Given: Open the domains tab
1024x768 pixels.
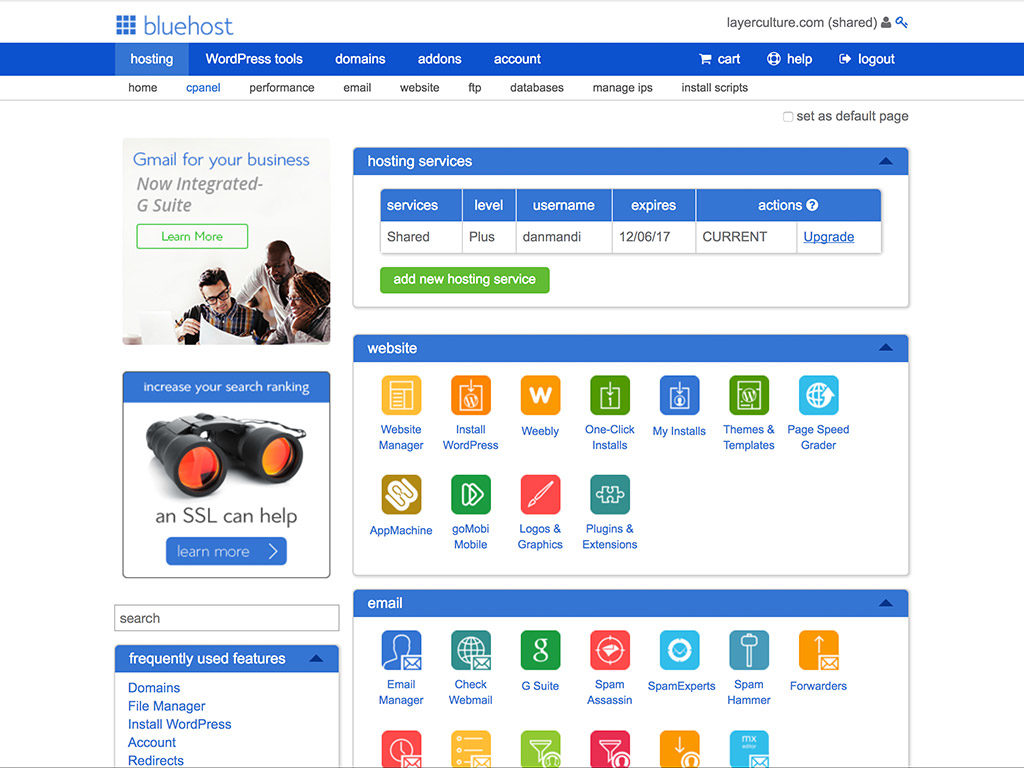Looking at the screenshot, I should [360, 59].
